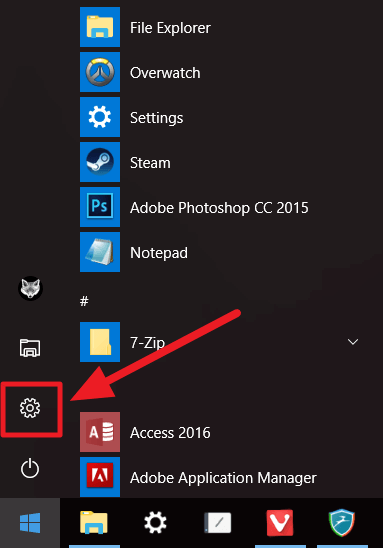Open File Explorer from the Start sidebar
This screenshot has height=548, width=383.
pyautogui.click(x=30, y=348)
